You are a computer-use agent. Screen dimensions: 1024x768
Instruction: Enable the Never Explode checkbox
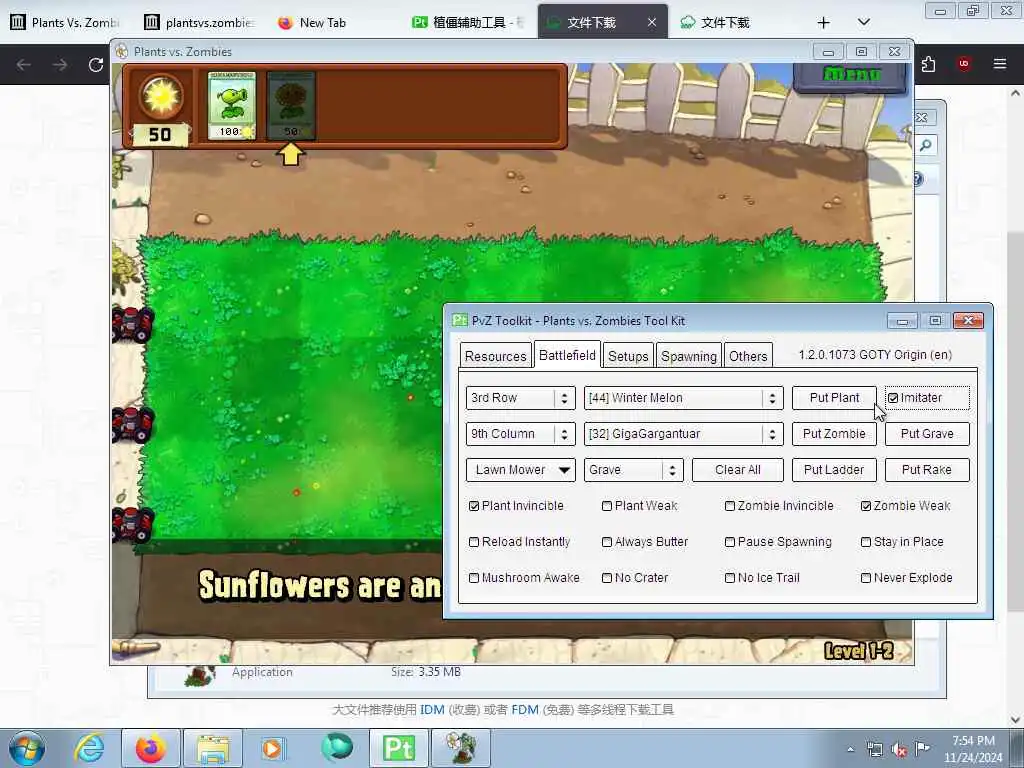click(x=866, y=578)
